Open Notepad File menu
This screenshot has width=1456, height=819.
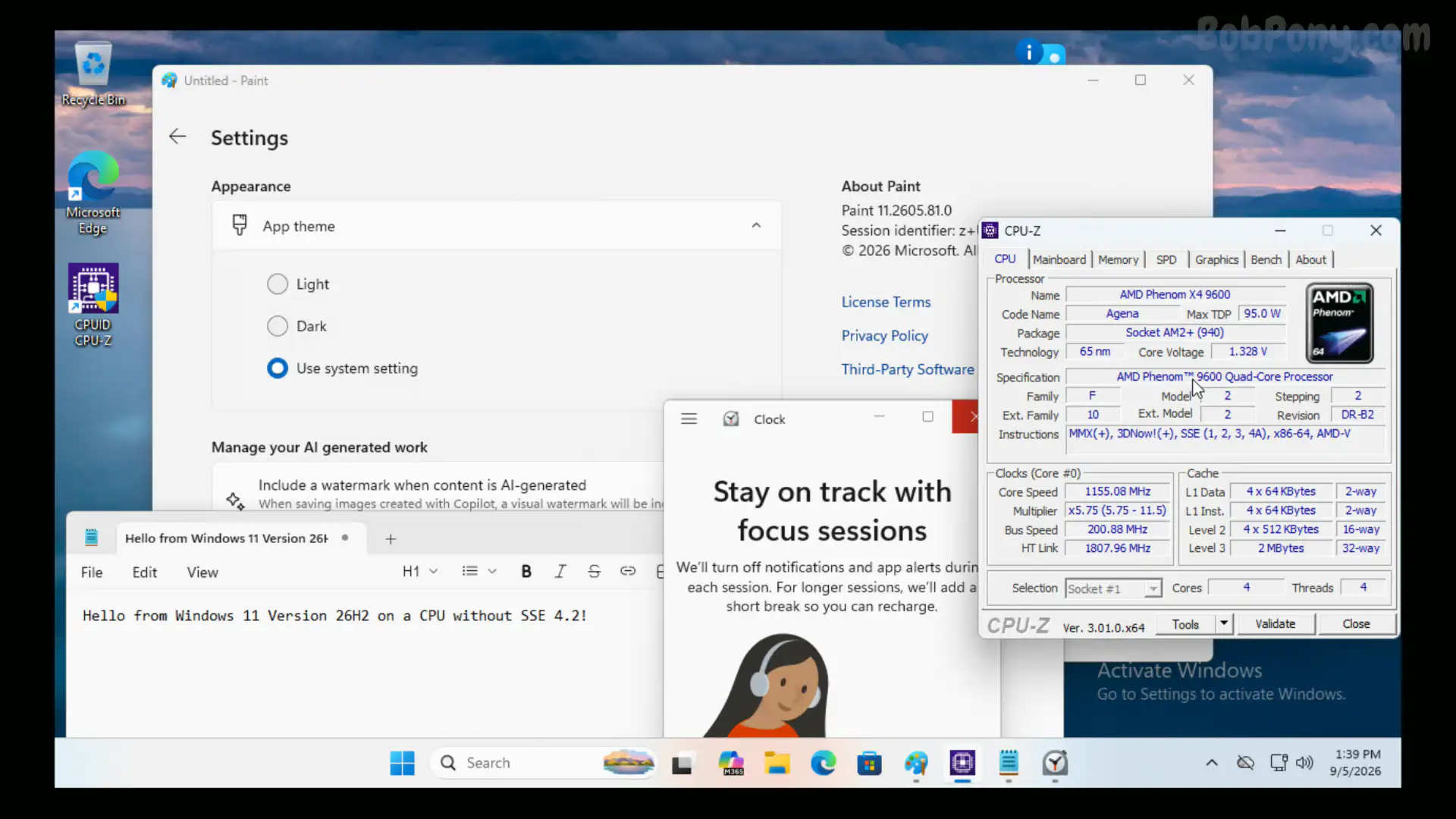pyautogui.click(x=92, y=573)
